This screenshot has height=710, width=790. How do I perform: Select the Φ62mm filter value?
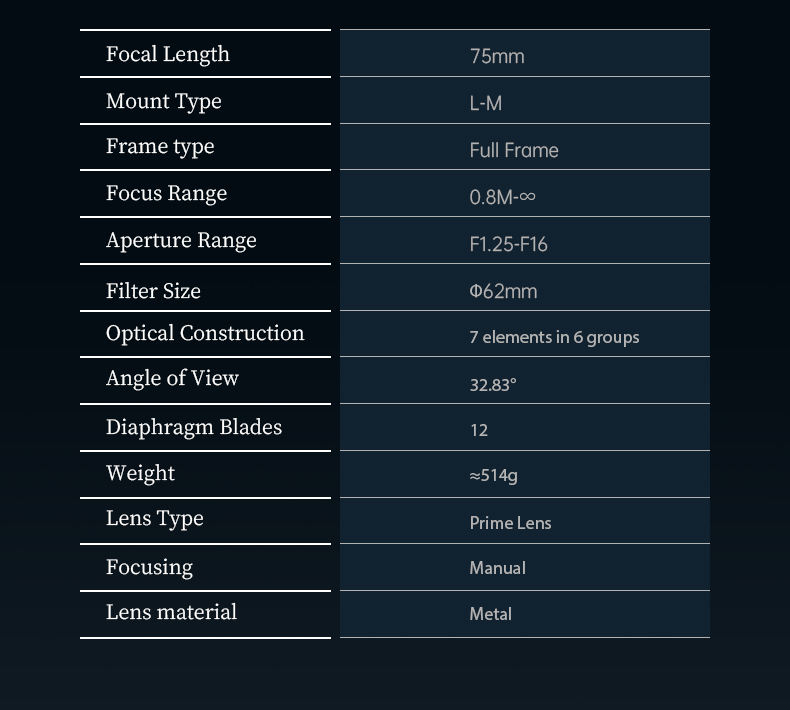click(503, 291)
